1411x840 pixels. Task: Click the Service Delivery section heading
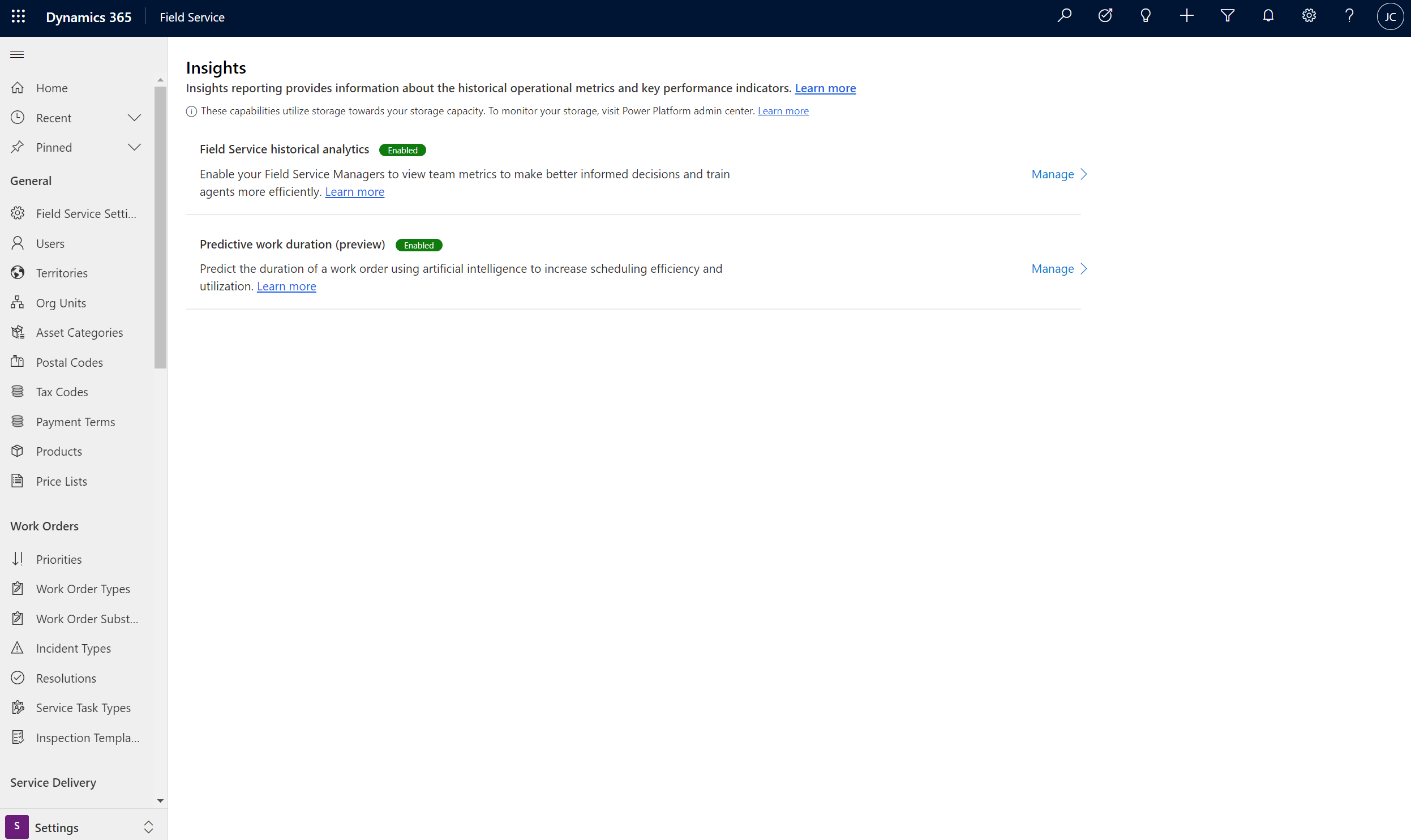(53, 782)
